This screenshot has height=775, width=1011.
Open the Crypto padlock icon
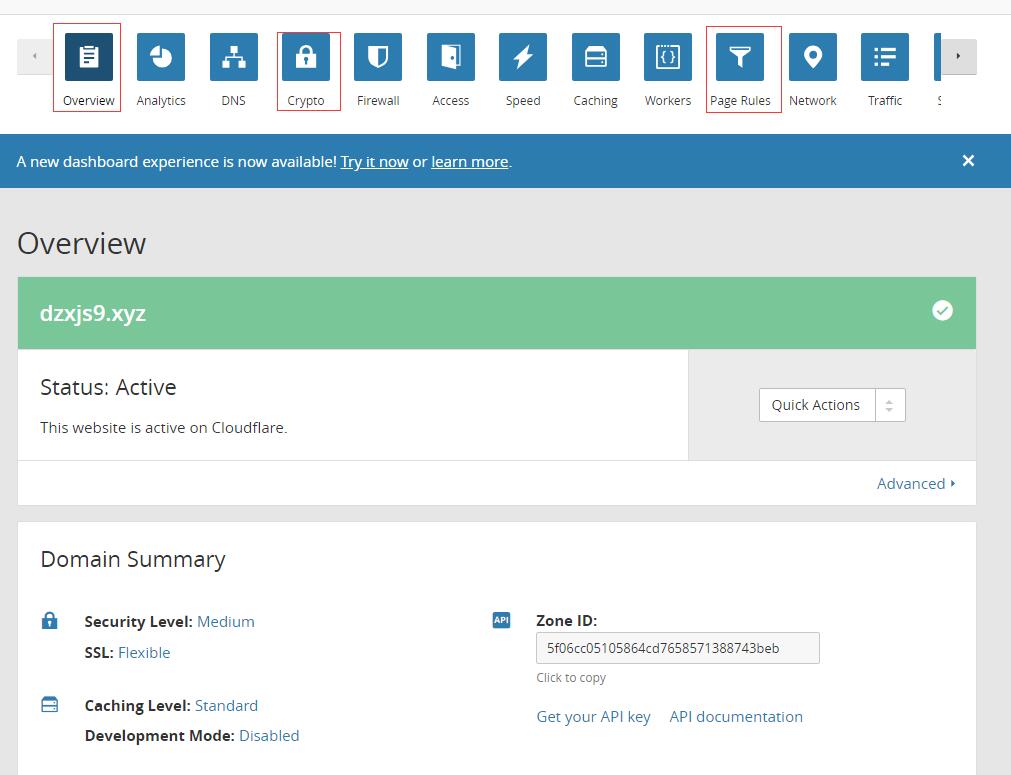coord(306,57)
